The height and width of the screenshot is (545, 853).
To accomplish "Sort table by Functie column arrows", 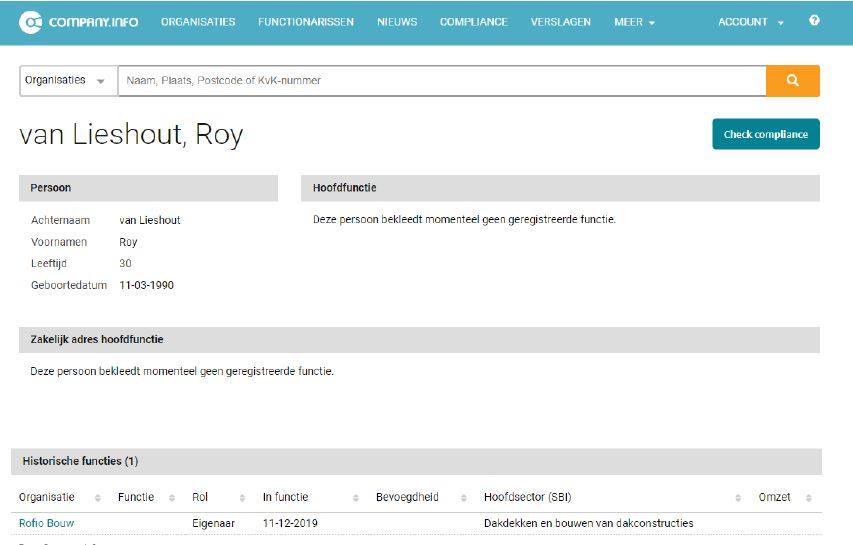I will [171, 498].
